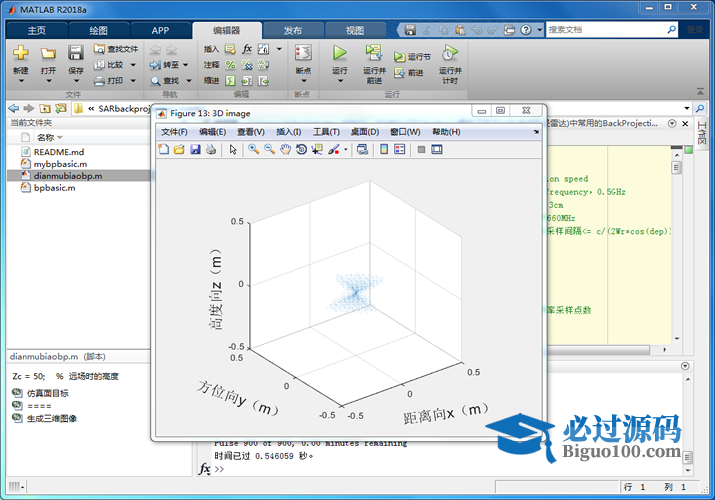The height and width of the screenshot is (500, 715).
Task: Toggle the Rotate 3D tool
Action: 300,150
